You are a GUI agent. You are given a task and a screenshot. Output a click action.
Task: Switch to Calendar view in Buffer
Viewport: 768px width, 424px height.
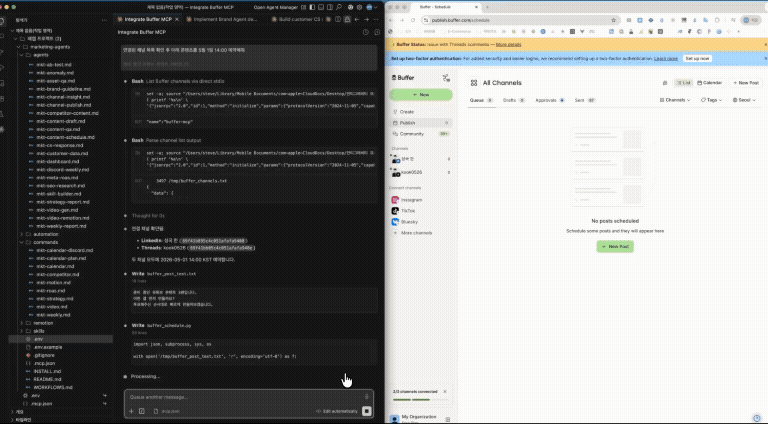pos(709,83)
